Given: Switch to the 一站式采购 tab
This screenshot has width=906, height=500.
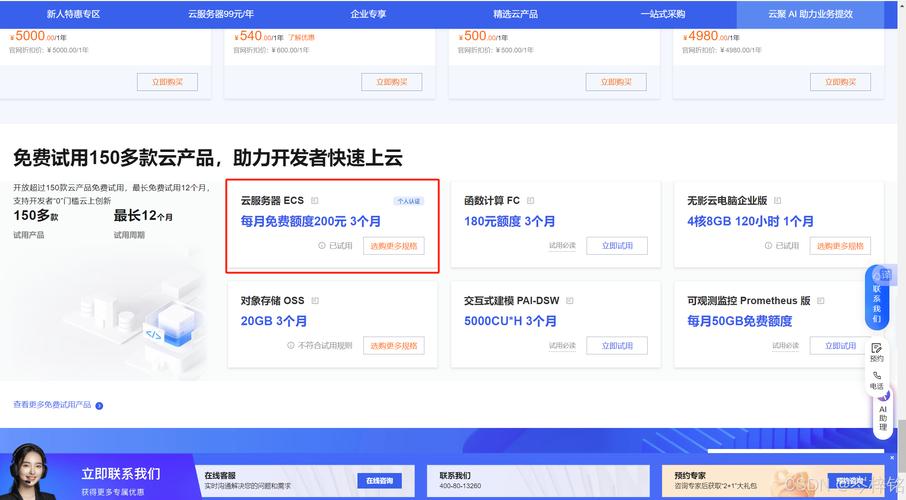Looking at the screenshot, I should tap(663, 14).
